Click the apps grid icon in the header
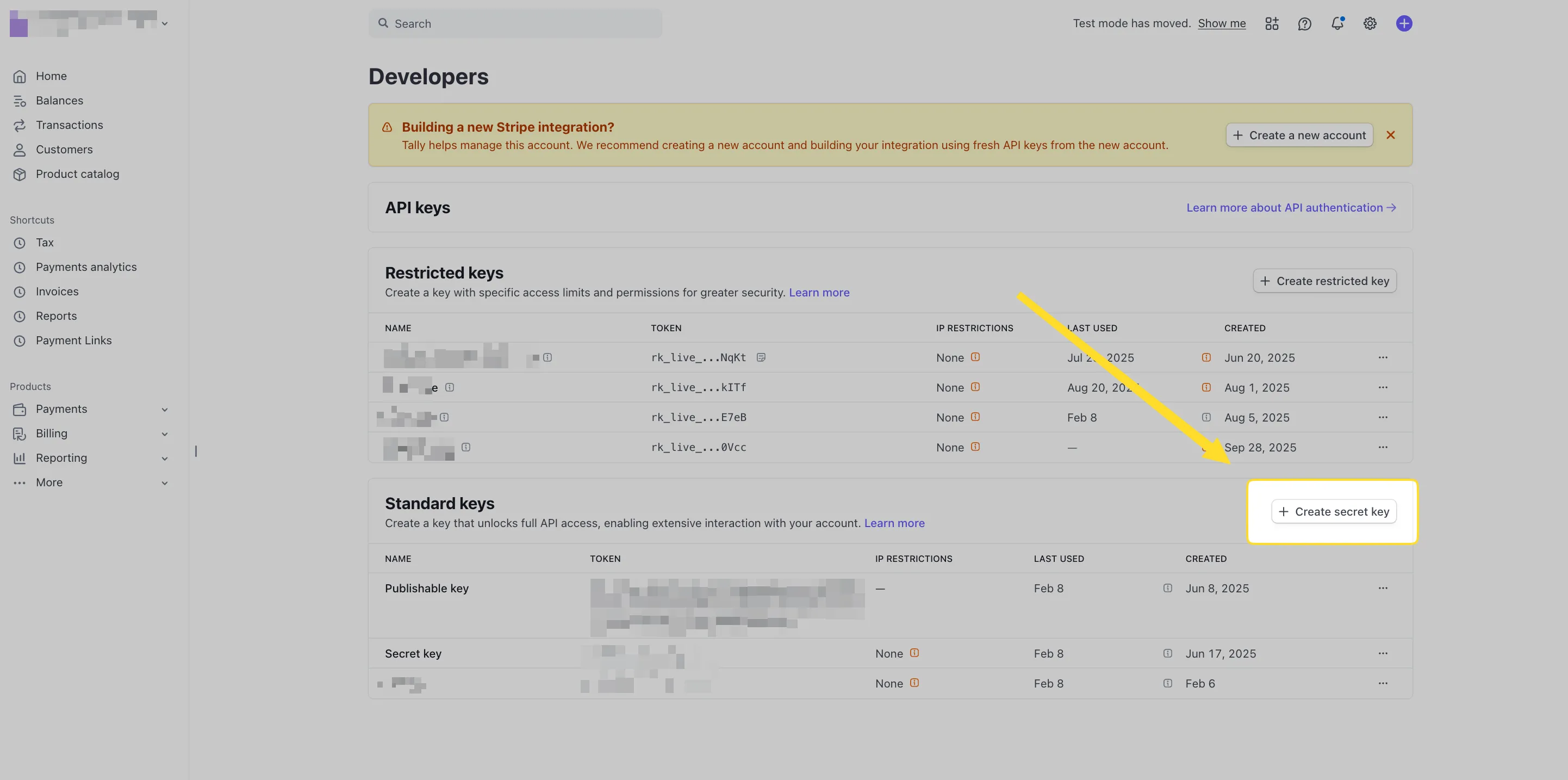 click(x=1272, y=23)
